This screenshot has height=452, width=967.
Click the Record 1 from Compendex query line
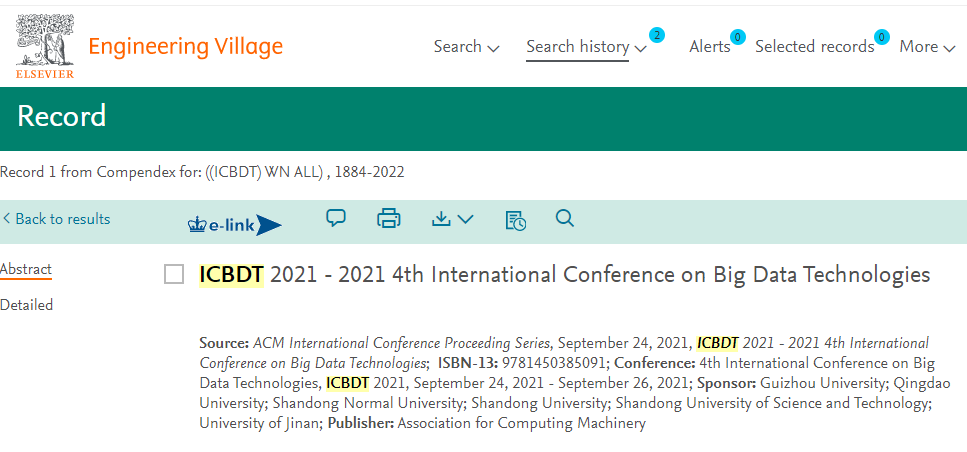click(202, 172)
